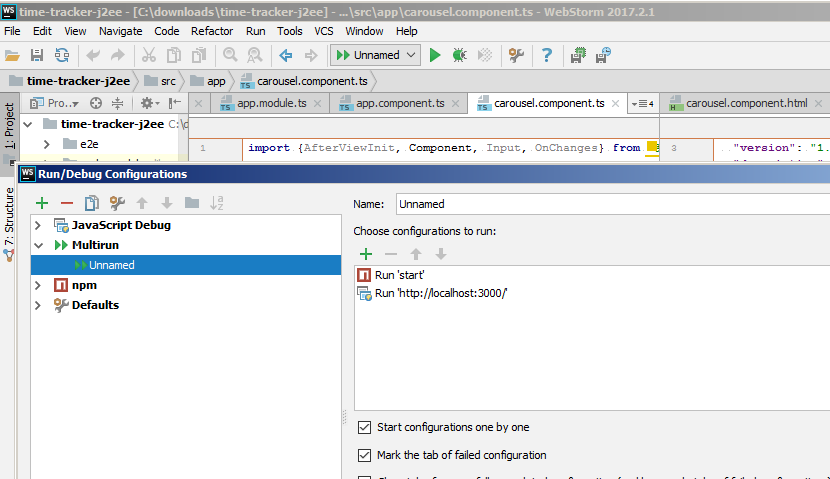The width and height of the screenshot is (830, 479).
Task: Click the src breadcrumb
Action: pyautogui.click(x=160, y=81)
